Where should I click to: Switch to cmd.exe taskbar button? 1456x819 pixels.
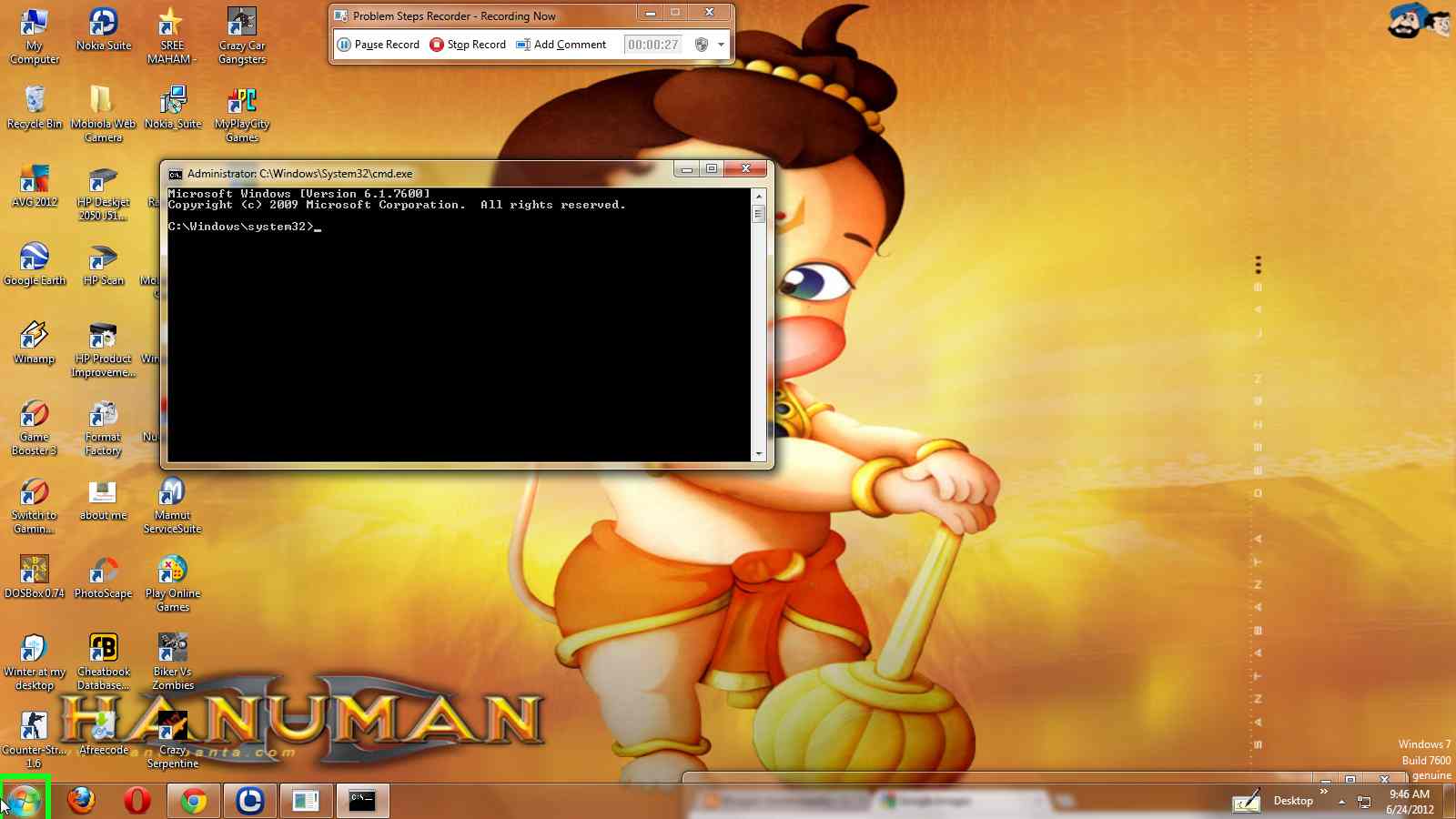[362, 800]
